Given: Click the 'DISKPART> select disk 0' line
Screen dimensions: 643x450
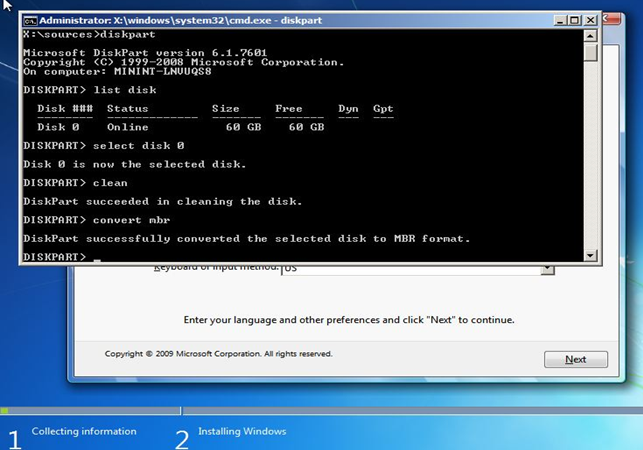Looking at the screenshot, I should [x=104, y=146].
